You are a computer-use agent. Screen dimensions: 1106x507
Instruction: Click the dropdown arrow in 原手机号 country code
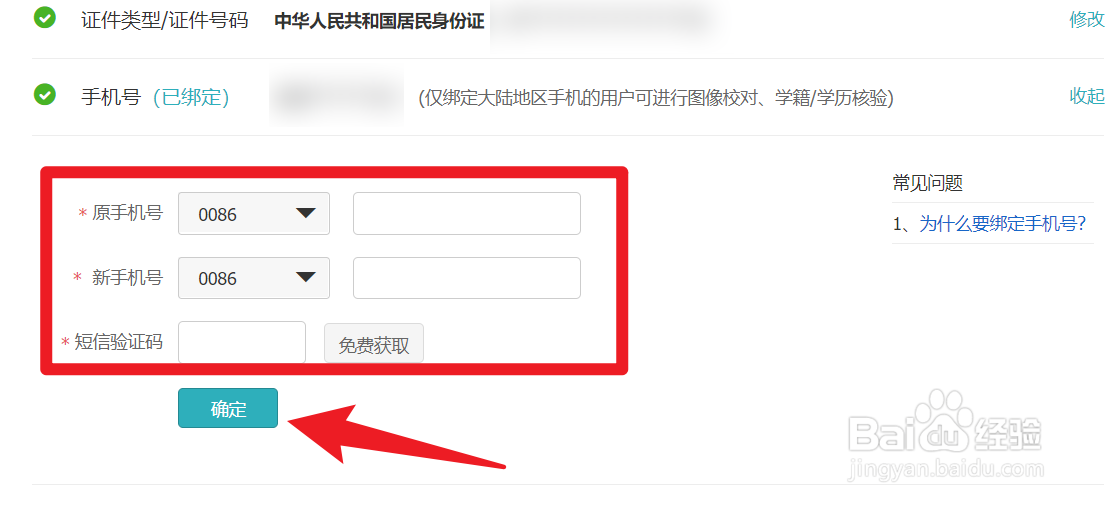click(305, 213)
